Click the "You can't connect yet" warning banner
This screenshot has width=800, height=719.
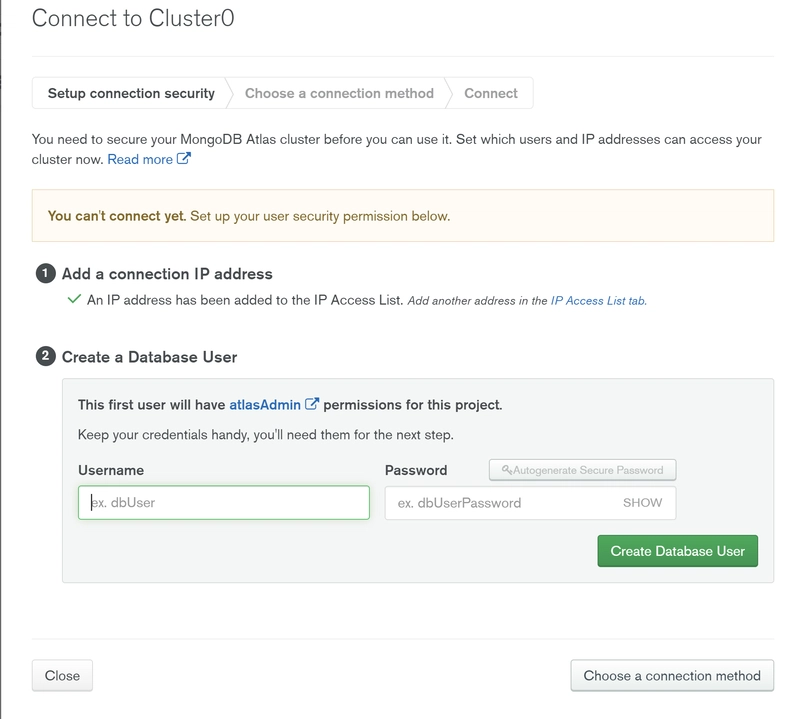pos(402,216)
